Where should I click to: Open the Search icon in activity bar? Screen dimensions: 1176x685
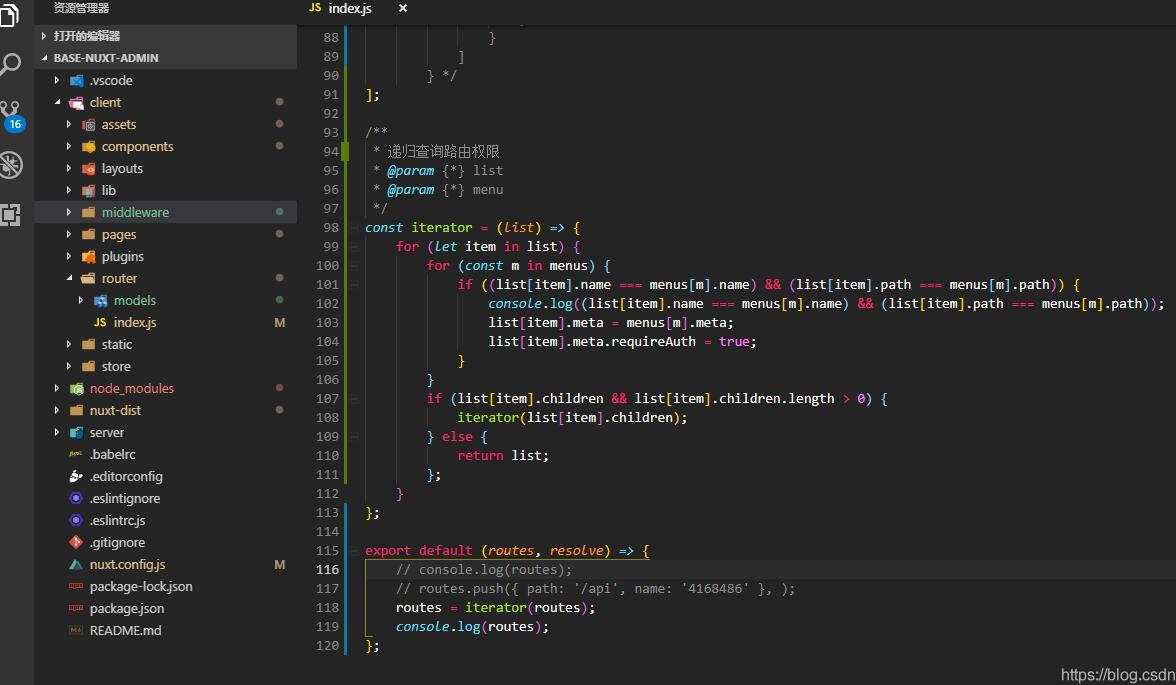click(x=10, y=65)
